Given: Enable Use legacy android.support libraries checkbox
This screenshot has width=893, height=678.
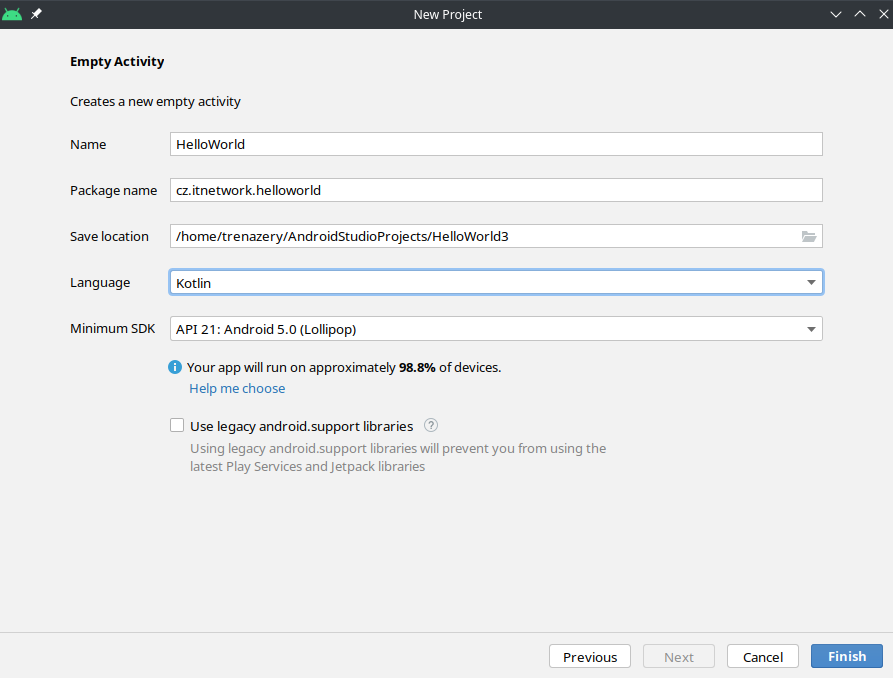Looking at the screenshot, I should coord(177,426).
